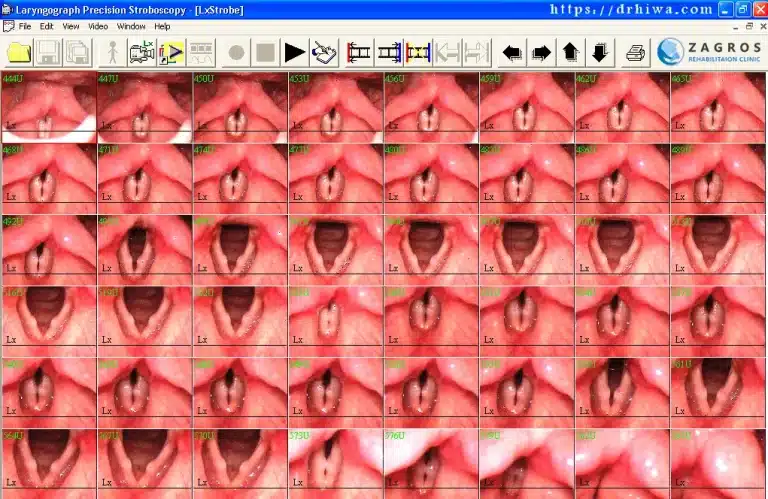768x499 pixels.
Task: Select frame thumbnail 468U
Action: tap(49, 179)
